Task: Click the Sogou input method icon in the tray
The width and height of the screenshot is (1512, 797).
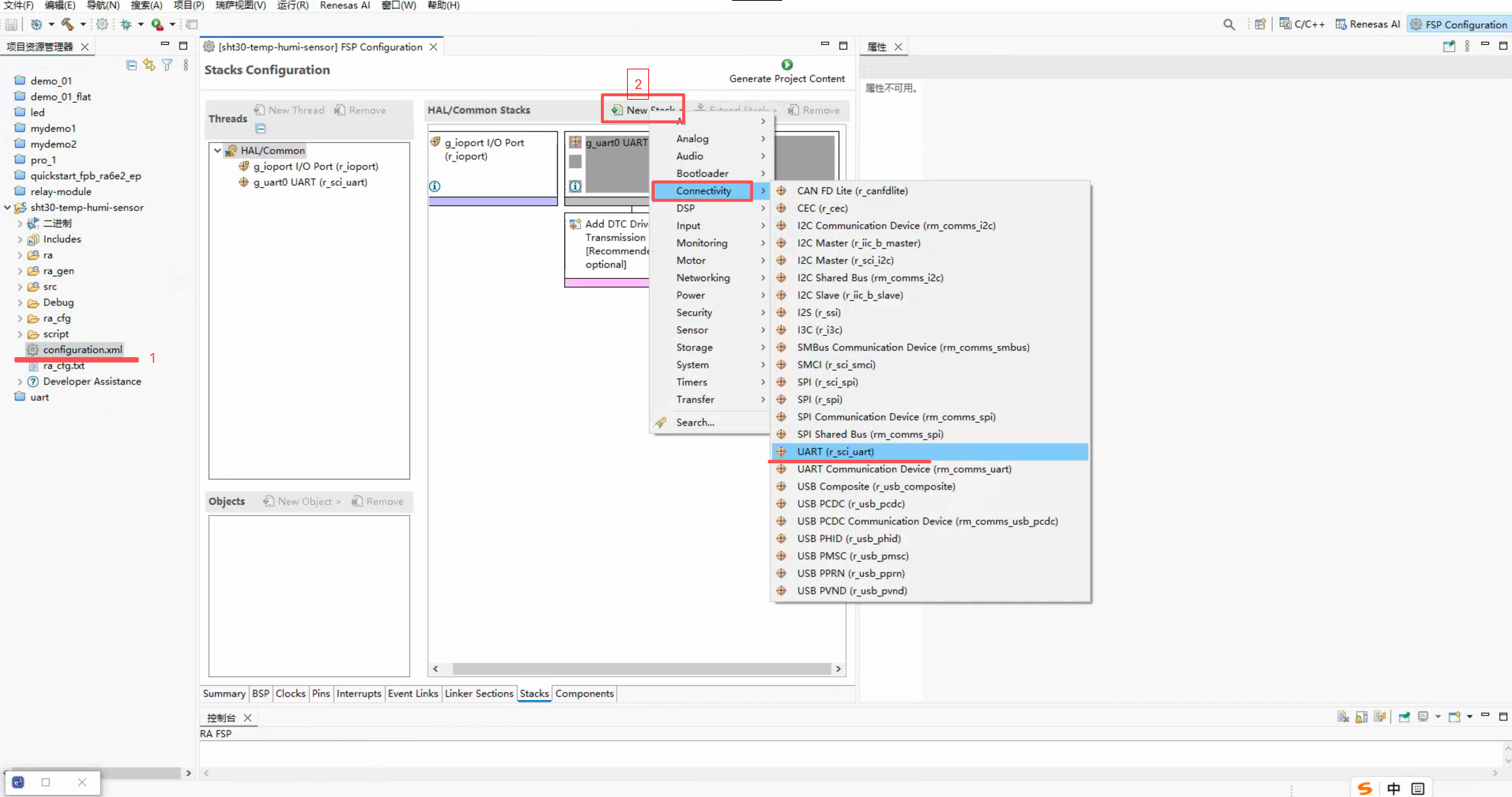Action: [1365, 788]
